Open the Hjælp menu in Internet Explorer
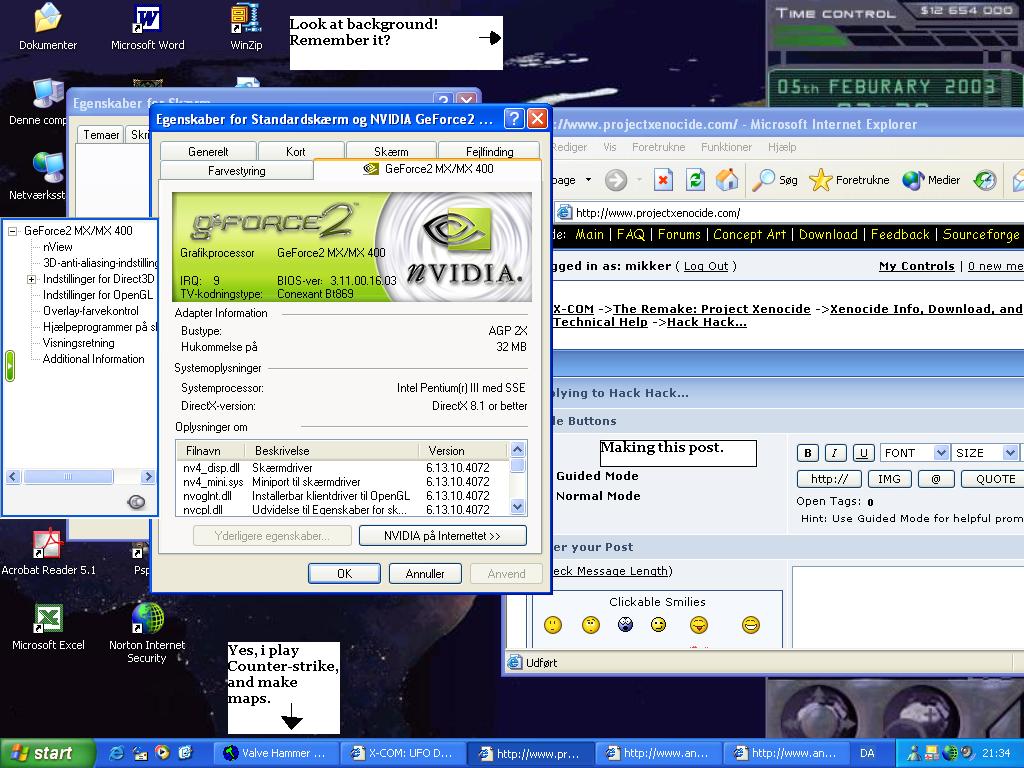The image size is (1024, 768). tap(782, 147)
